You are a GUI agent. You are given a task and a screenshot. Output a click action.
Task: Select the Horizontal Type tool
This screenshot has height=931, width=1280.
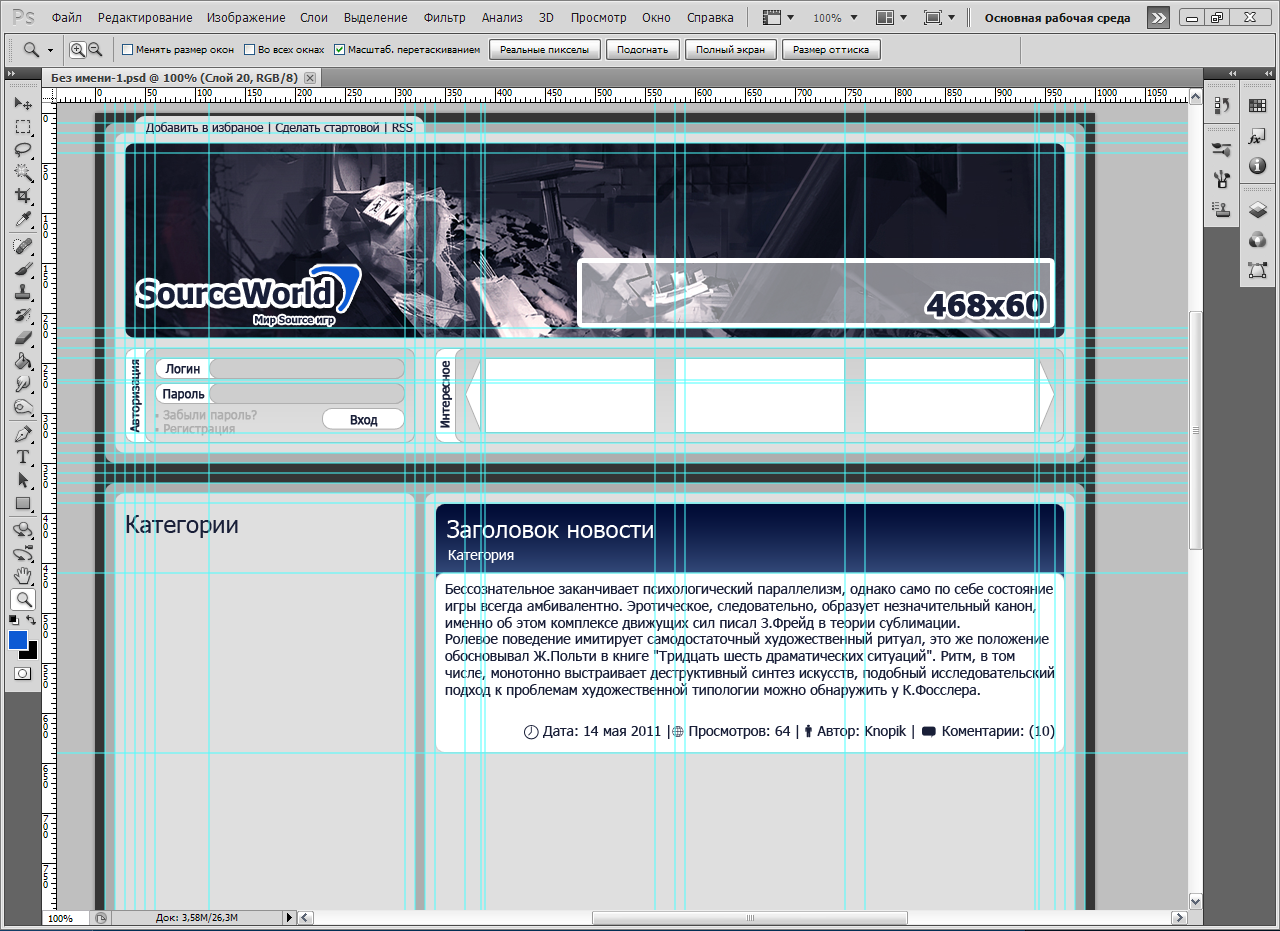click(x=22, y=457)
